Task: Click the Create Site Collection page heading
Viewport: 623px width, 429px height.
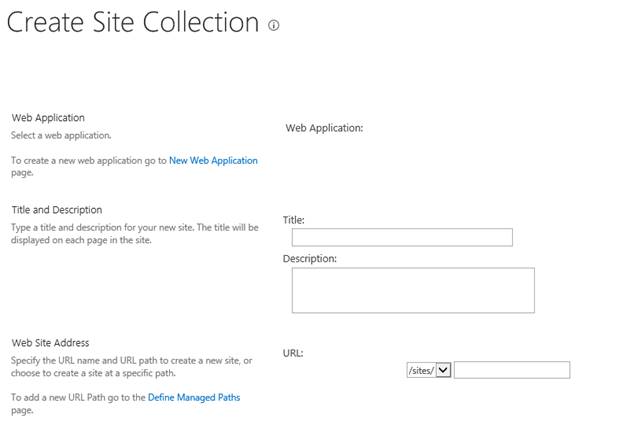Action: [133, 22]
